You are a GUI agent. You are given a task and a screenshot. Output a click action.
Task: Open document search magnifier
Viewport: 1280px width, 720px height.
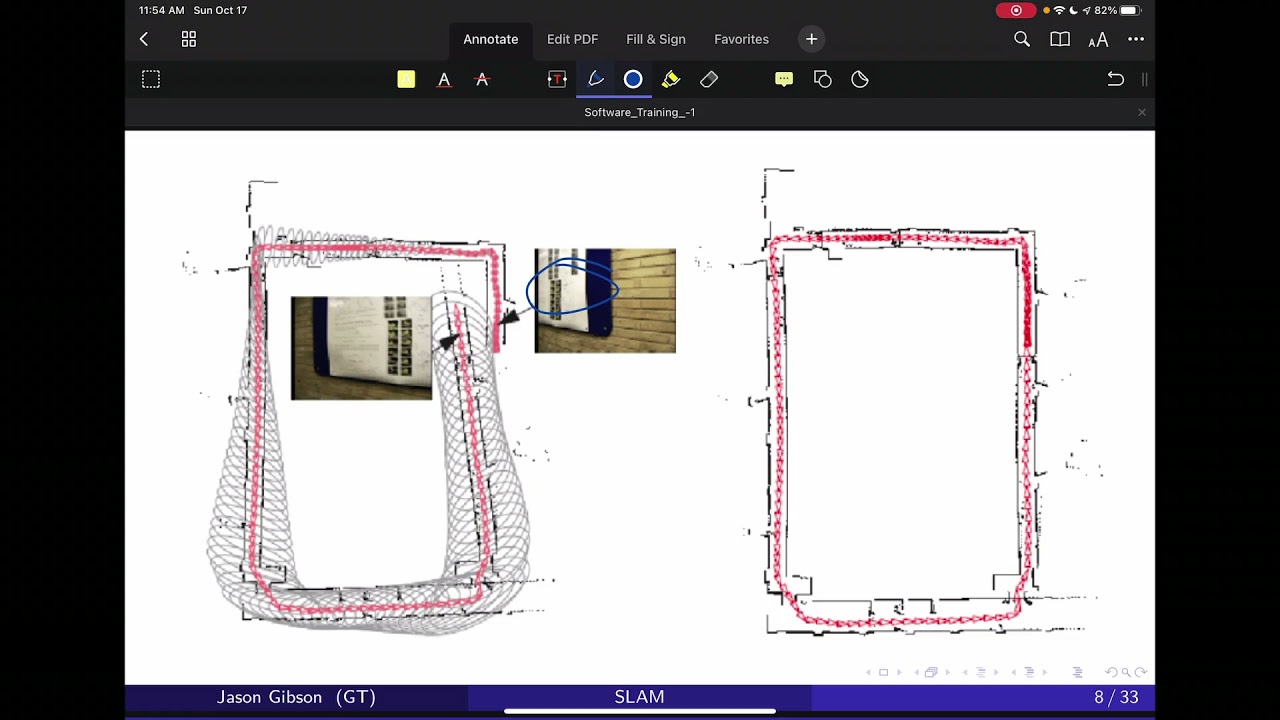(x=1022, y=39)
